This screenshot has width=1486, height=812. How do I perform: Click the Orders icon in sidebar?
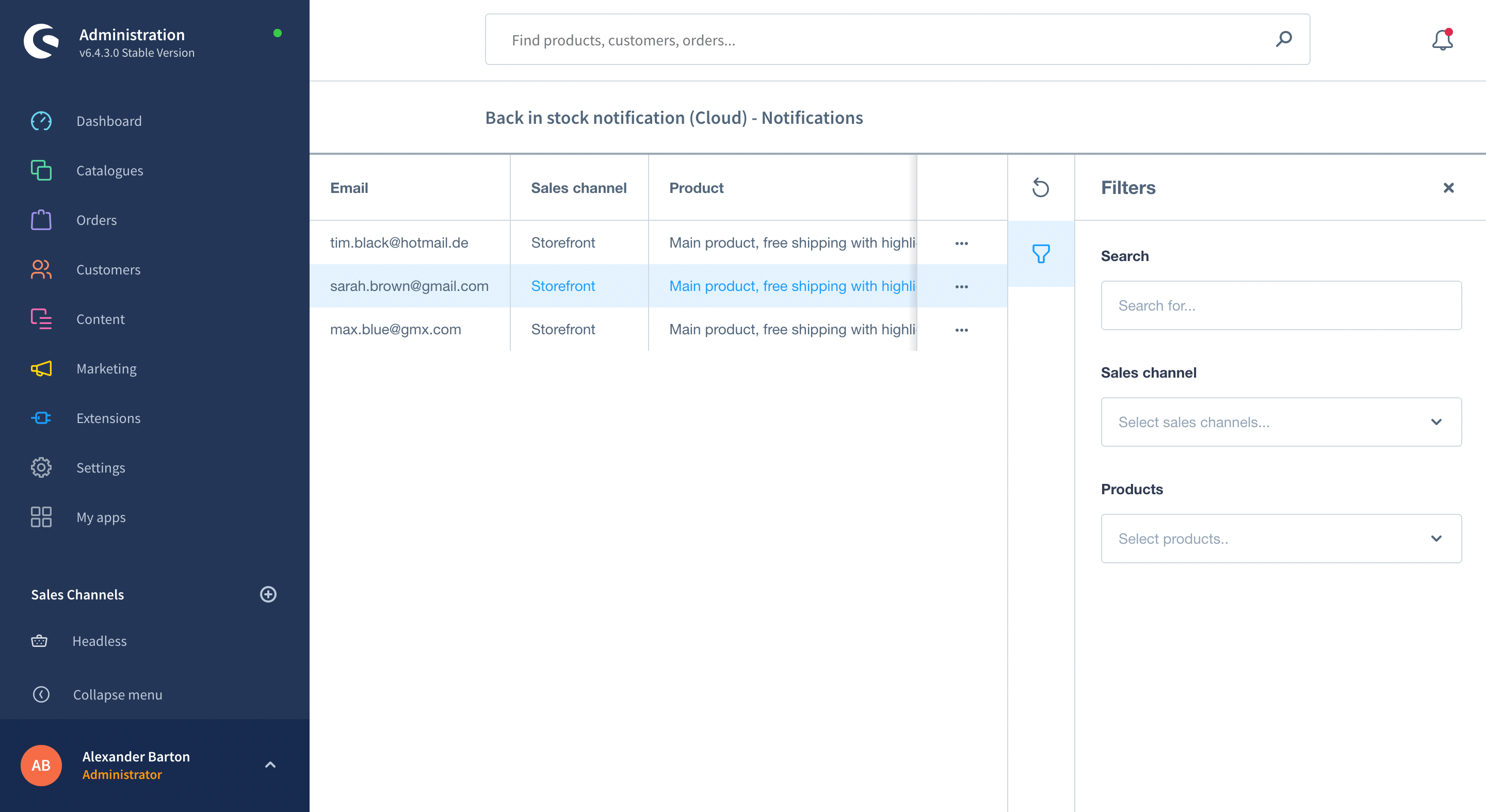(x=40, y=220)
